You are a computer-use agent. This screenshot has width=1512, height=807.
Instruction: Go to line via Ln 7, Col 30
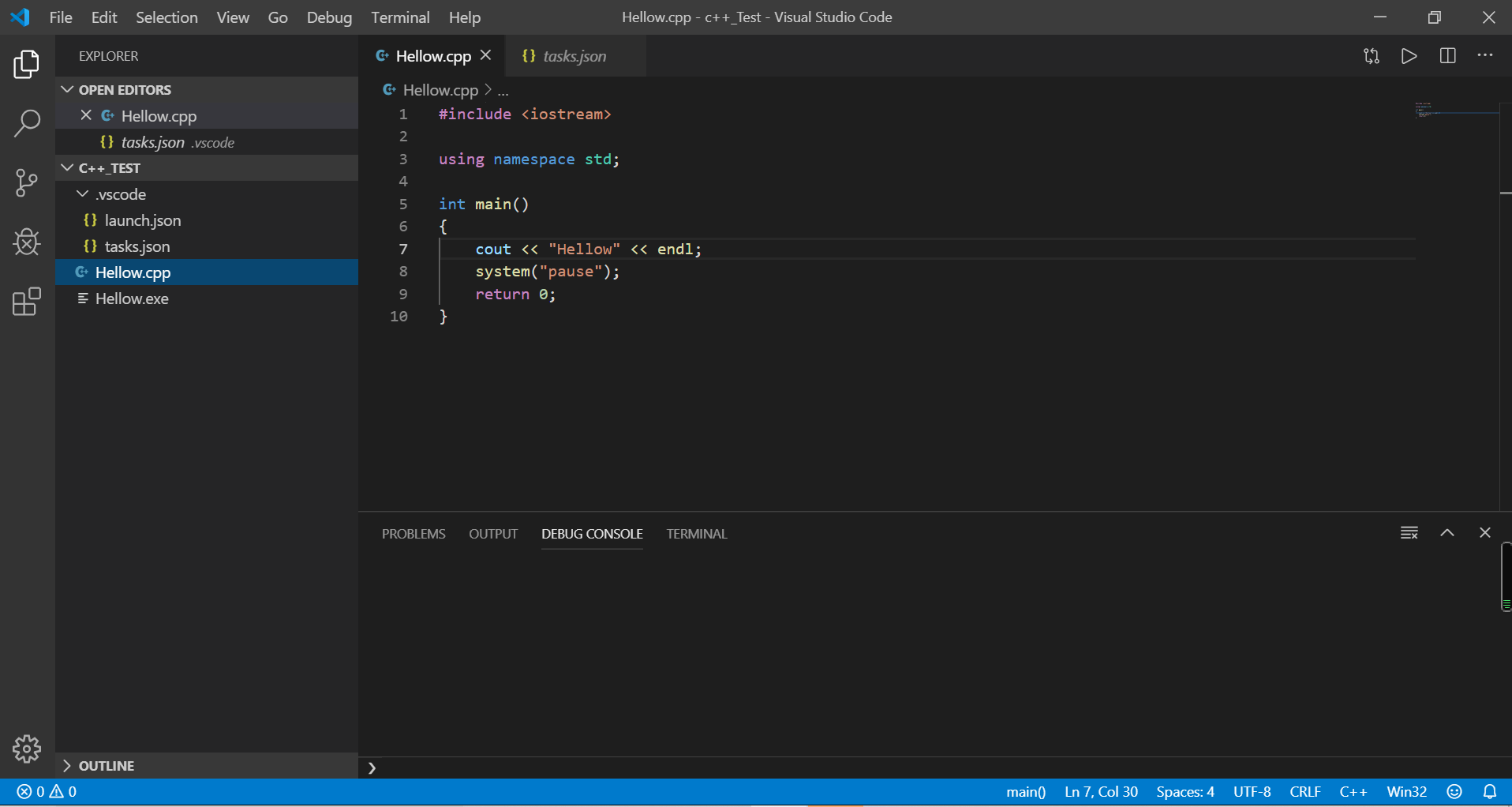pos(1101,792)
